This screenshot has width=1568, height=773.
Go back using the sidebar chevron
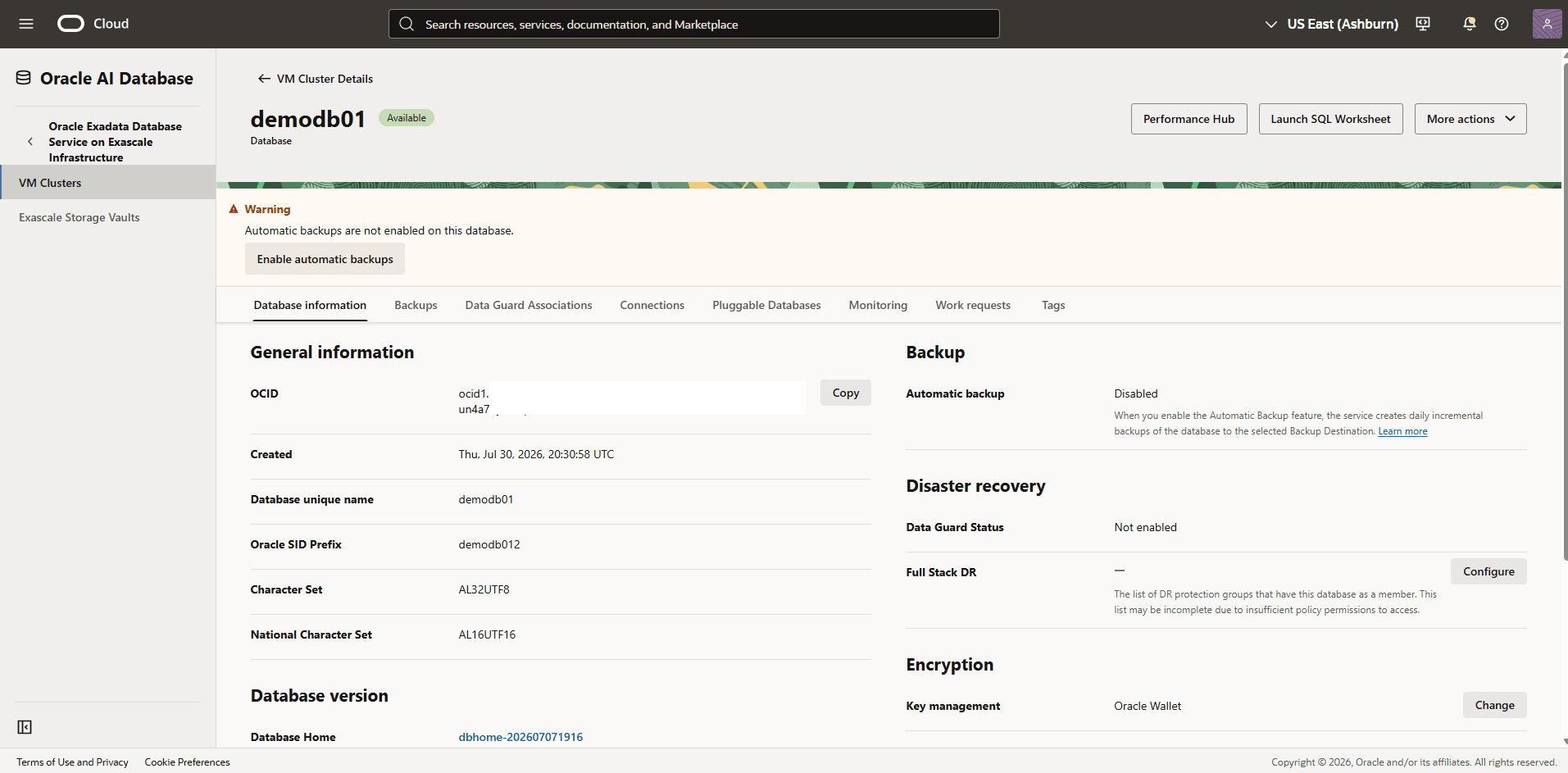[30, 142]
